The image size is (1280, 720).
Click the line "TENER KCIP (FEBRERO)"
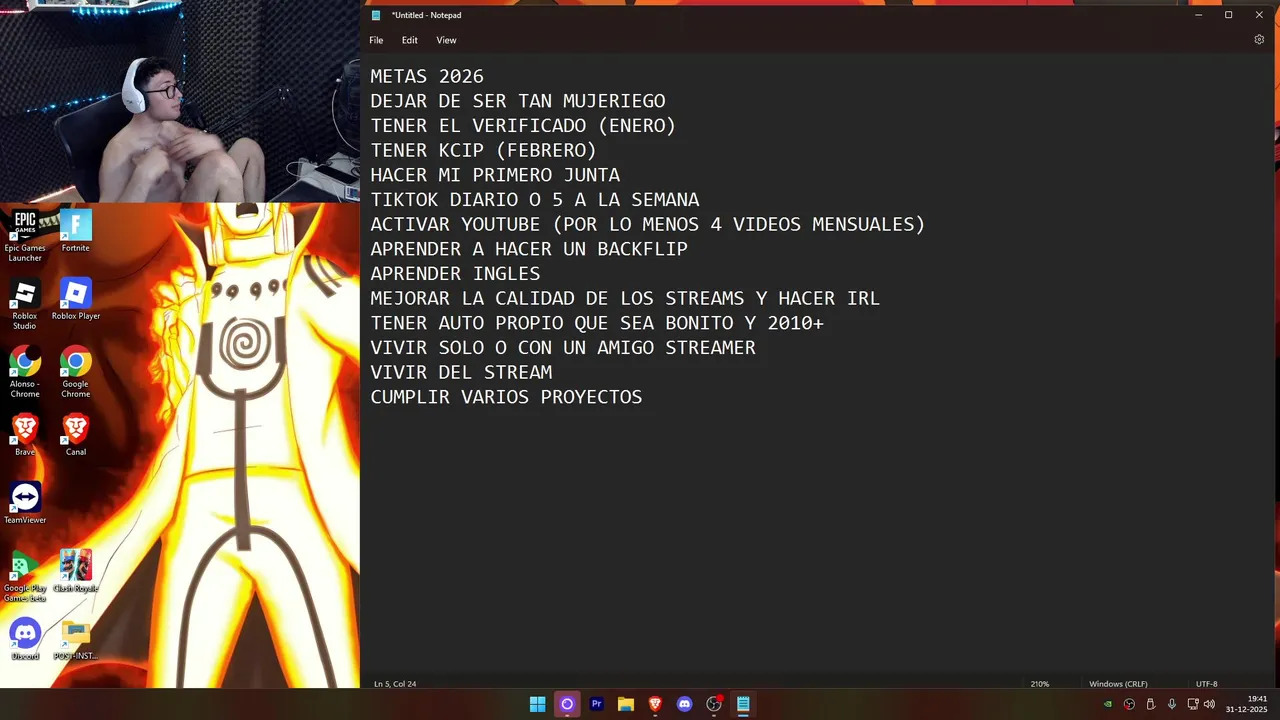pos(484,150)
